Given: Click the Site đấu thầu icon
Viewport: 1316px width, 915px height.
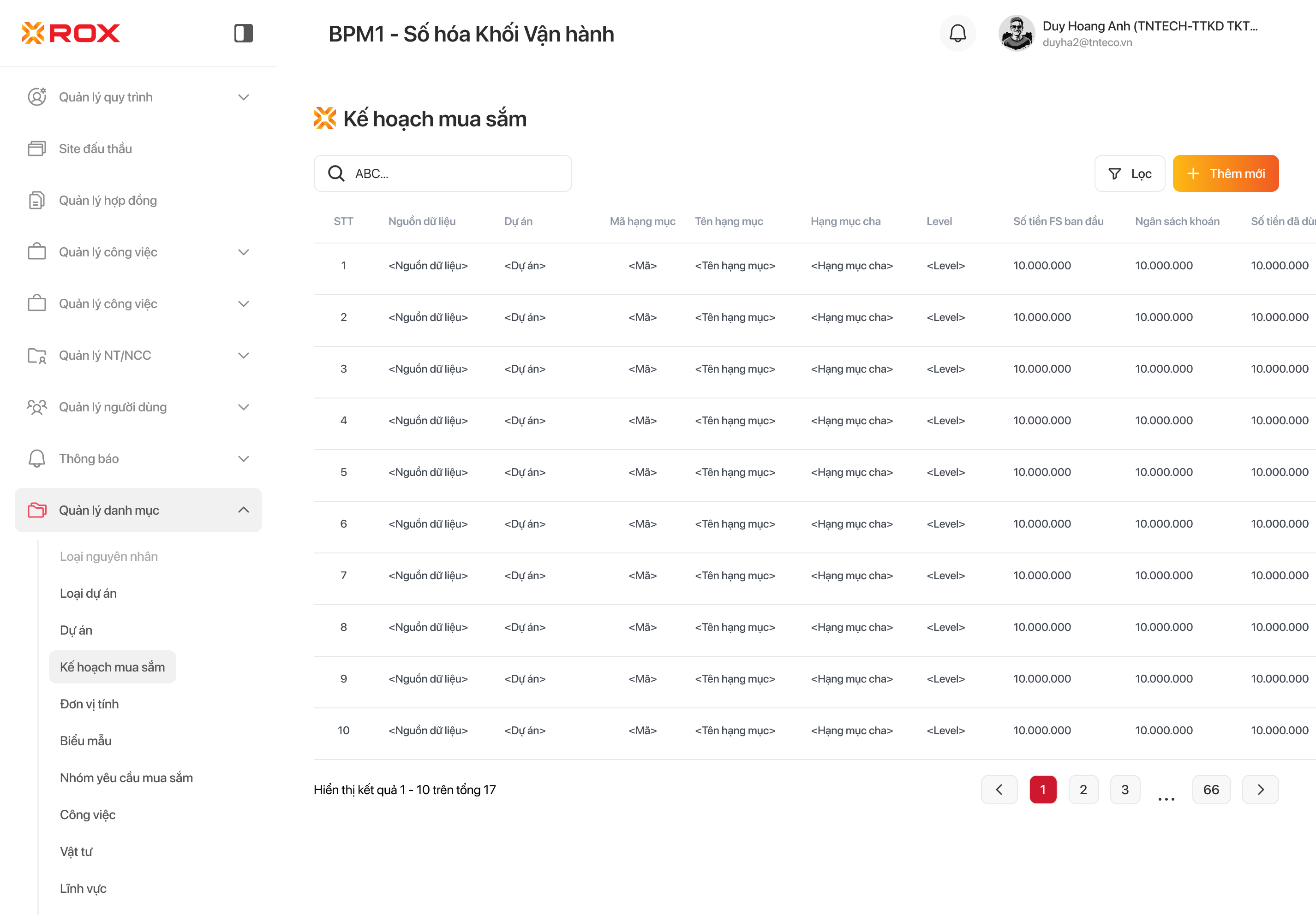Looking at the screenshot, I should pos(36,149).
